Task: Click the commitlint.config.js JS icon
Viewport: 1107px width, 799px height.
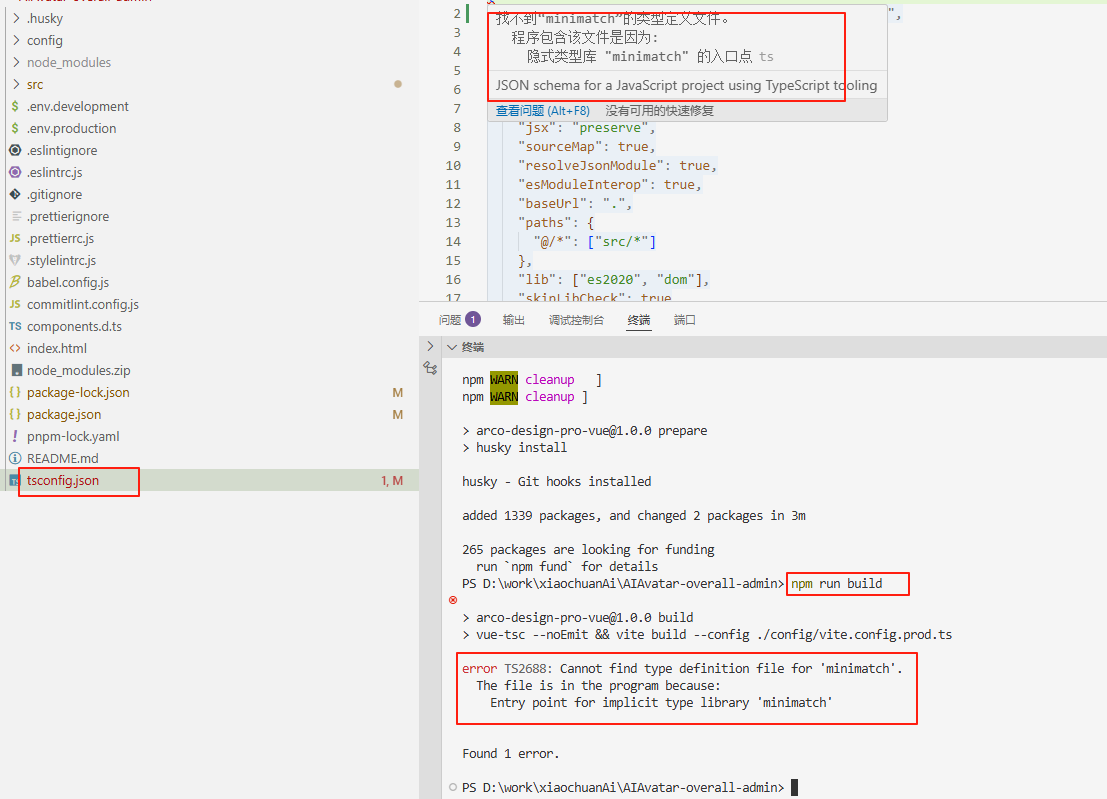Action: (x=15, y=304)
